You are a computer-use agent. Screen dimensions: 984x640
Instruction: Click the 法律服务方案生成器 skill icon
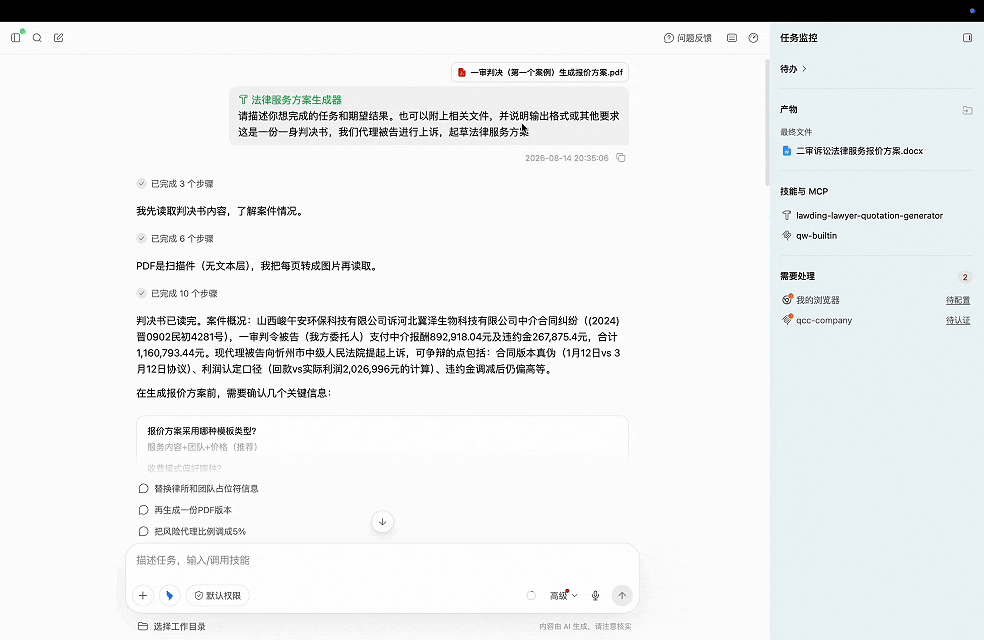coord(243,100)
